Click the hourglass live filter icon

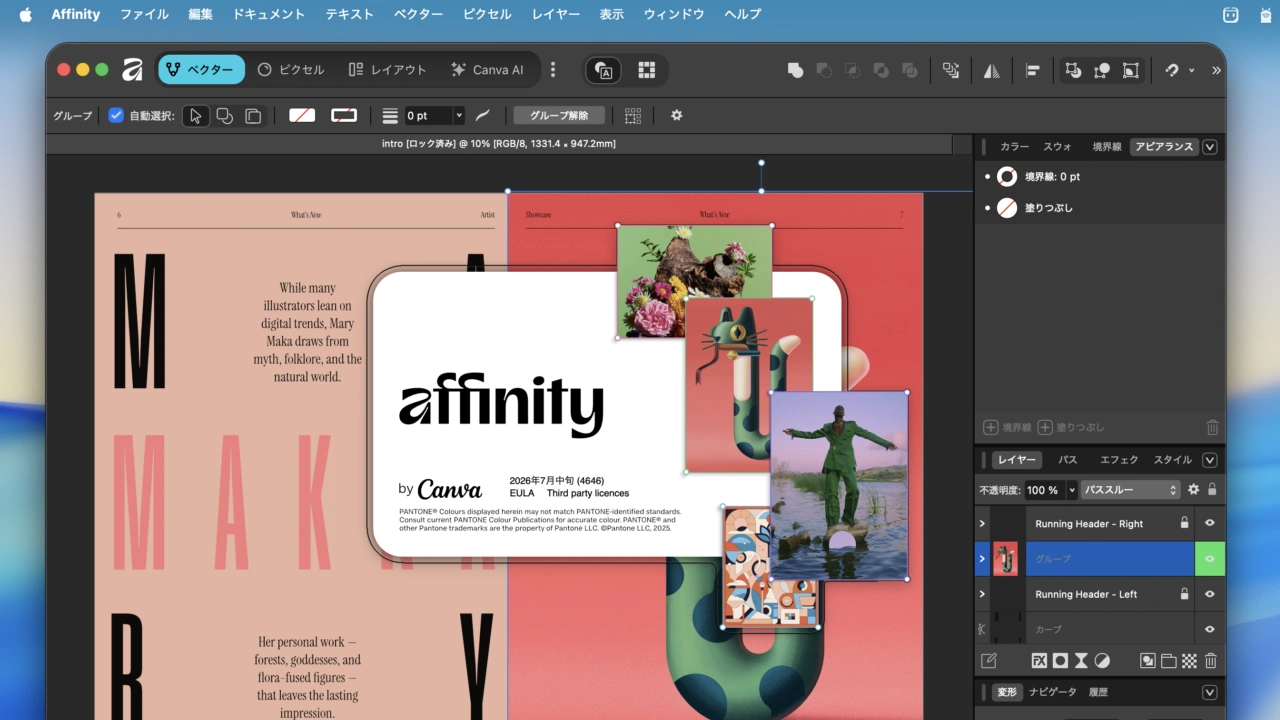click(1081, 661)
